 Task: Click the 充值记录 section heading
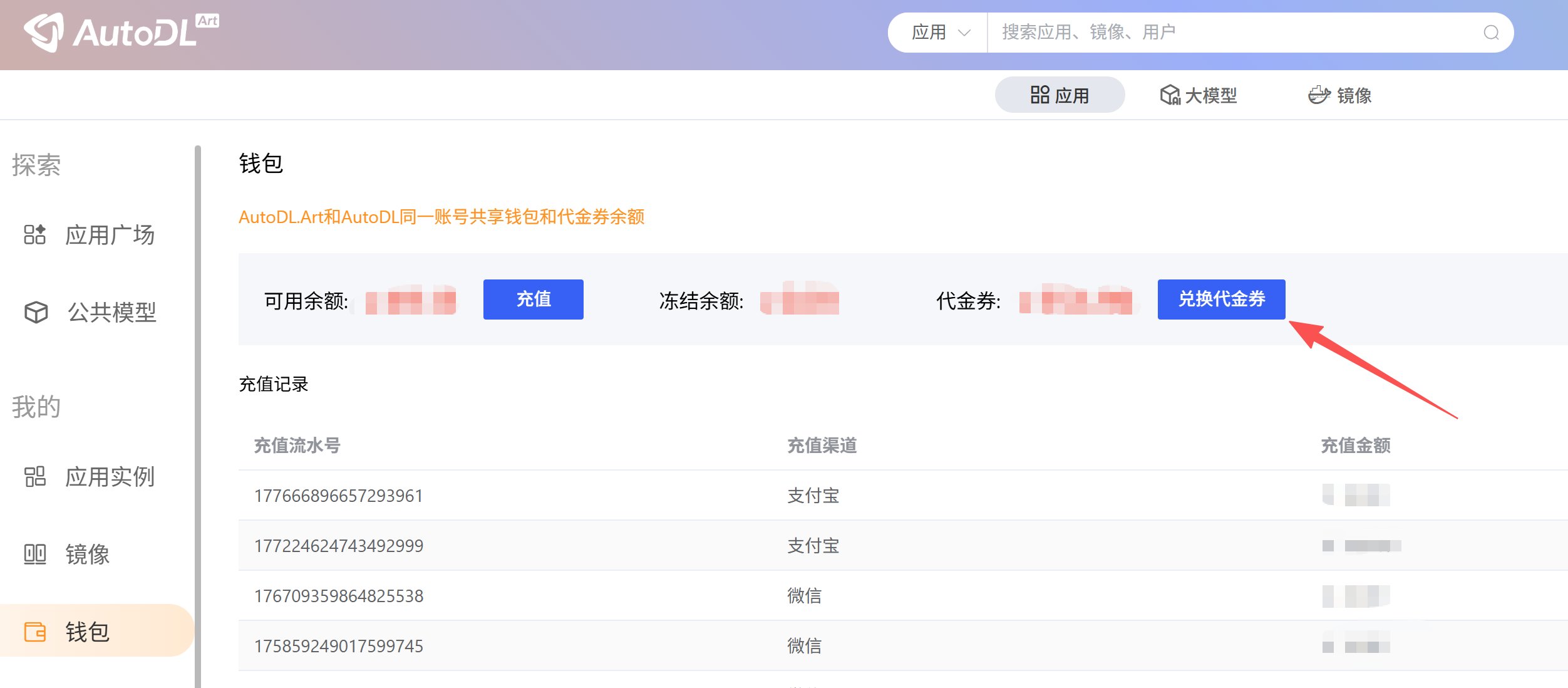(x=274, y=384)
